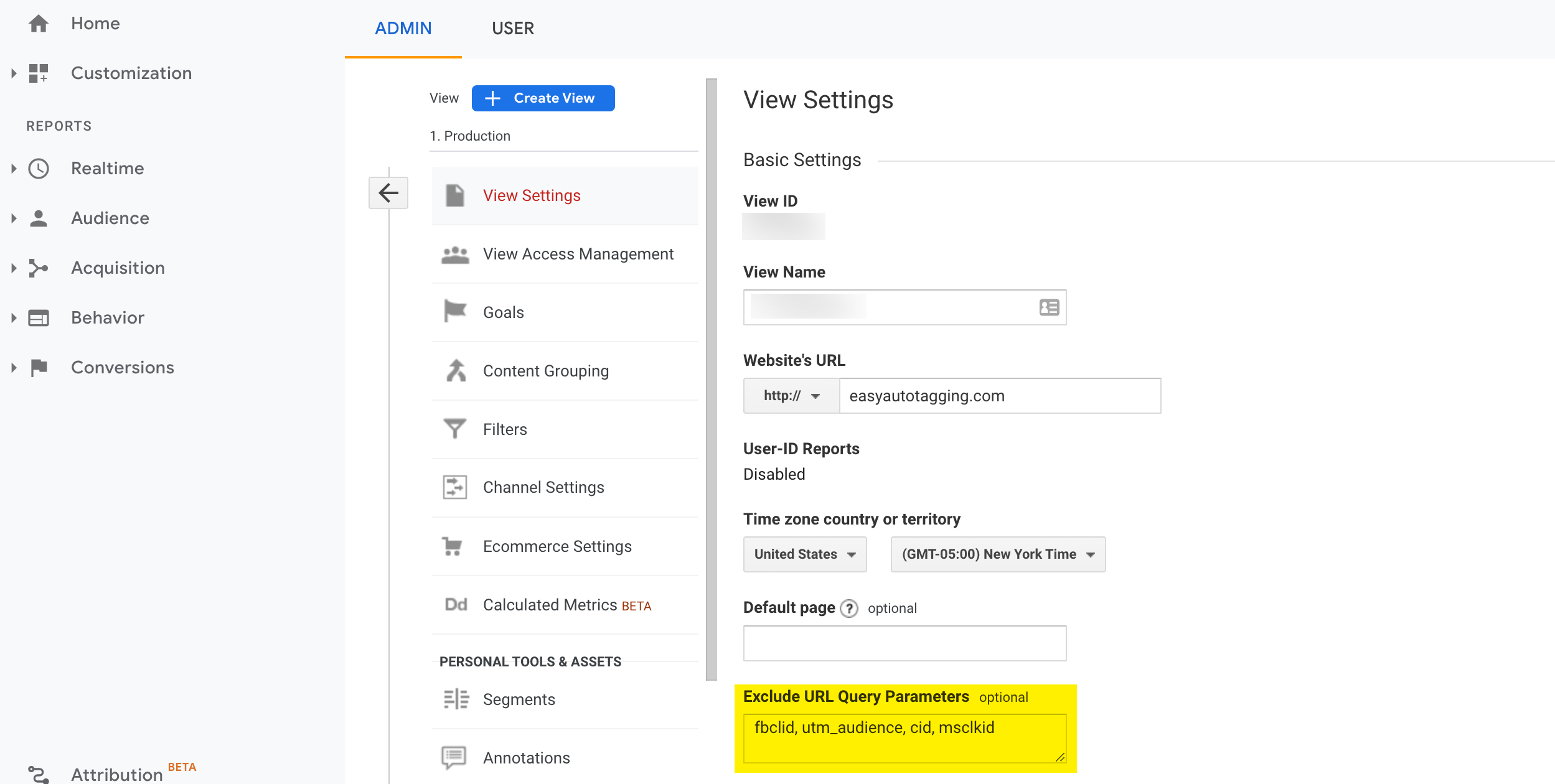The height and width of the screenshot is (784, 1555).
Task: Click the 'Basic Settings' section heading
Action: [x=802, y=161]
